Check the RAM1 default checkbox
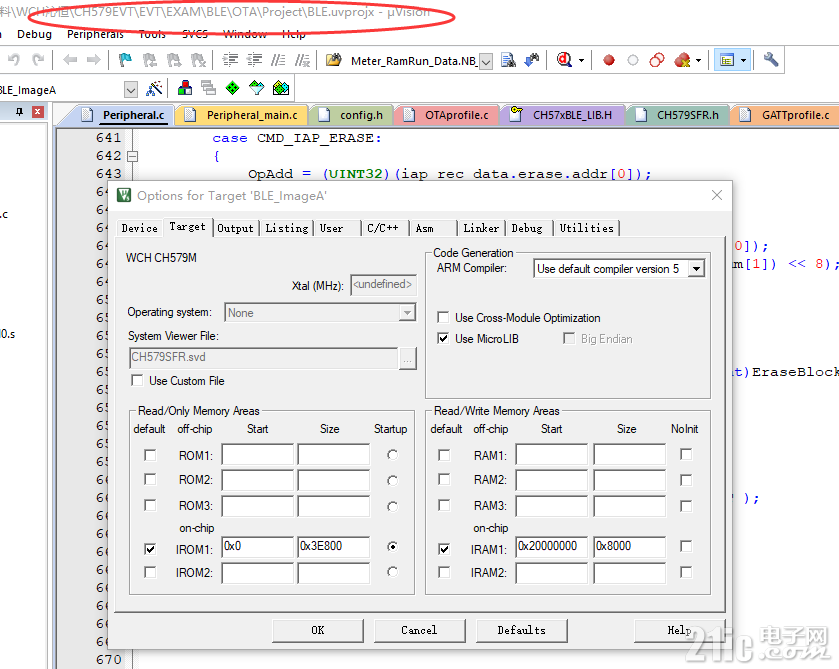Image resolution: width=839 pixels, height=669 pixels. coord(444,455)
